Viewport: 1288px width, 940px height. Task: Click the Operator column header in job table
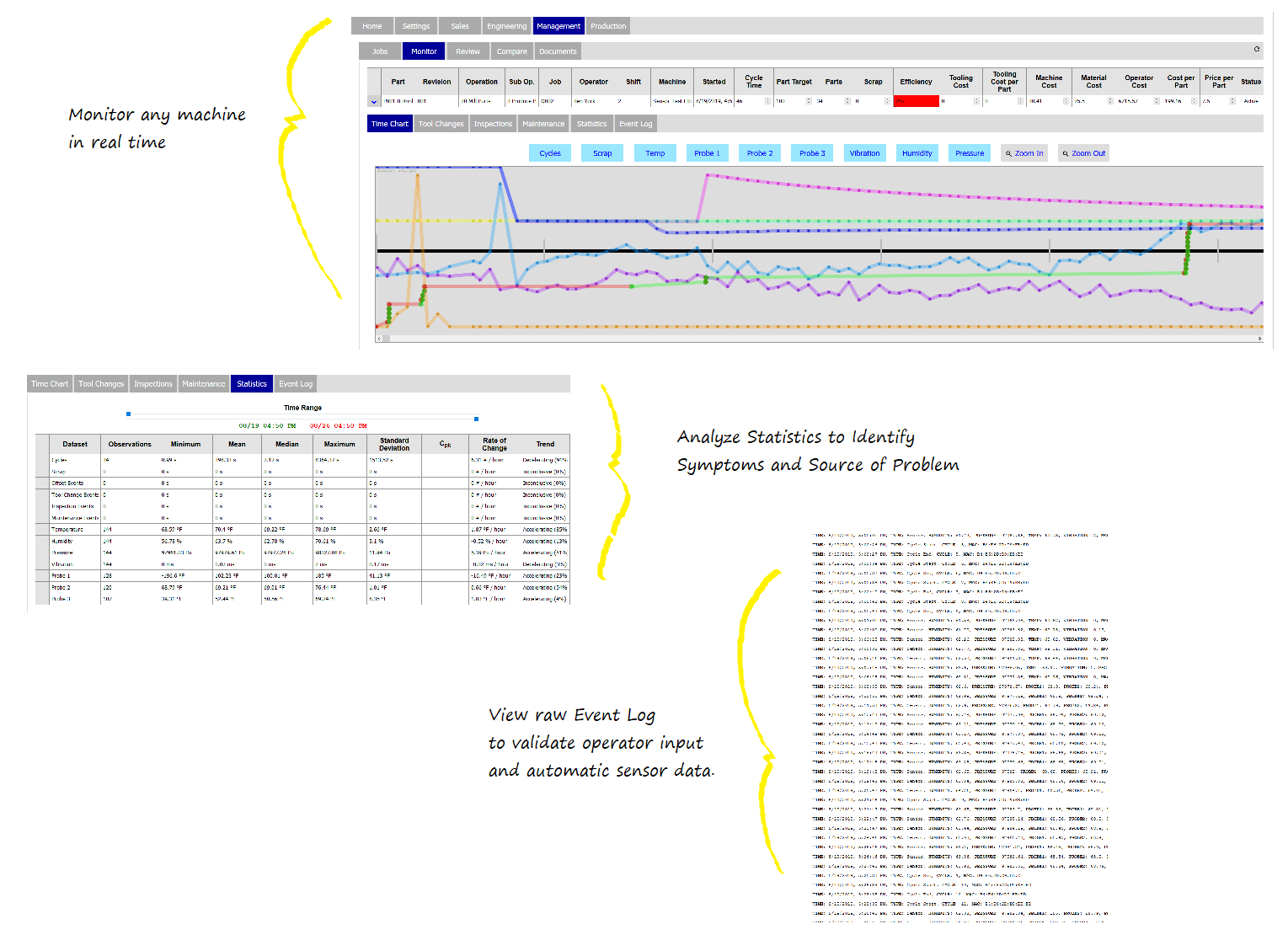(594, 82)
